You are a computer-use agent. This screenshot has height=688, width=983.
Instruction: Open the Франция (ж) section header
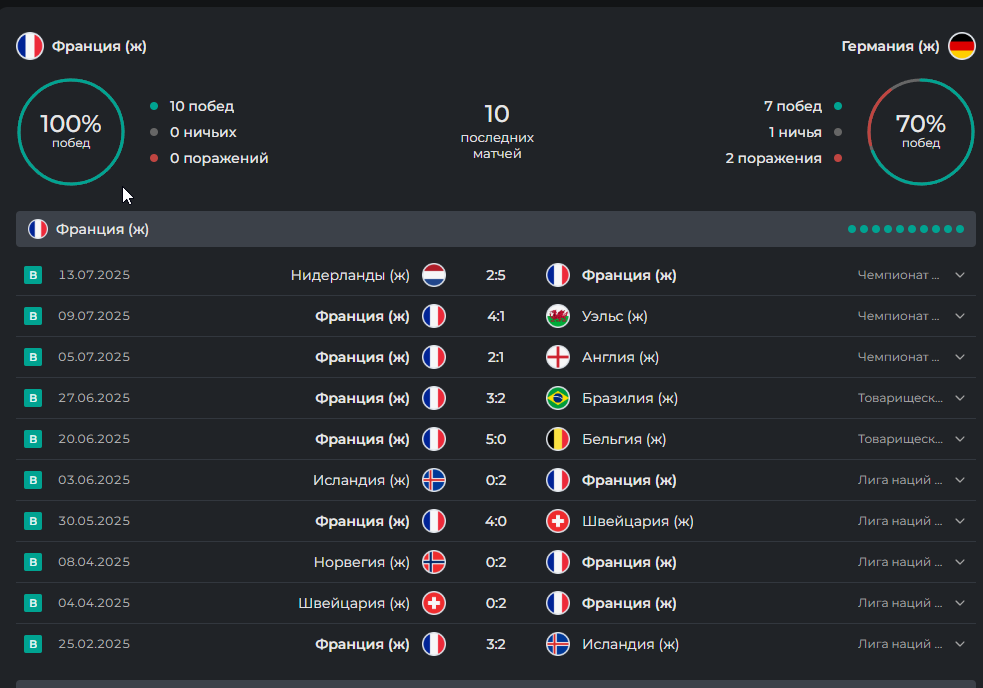click(x=496, y=229)
